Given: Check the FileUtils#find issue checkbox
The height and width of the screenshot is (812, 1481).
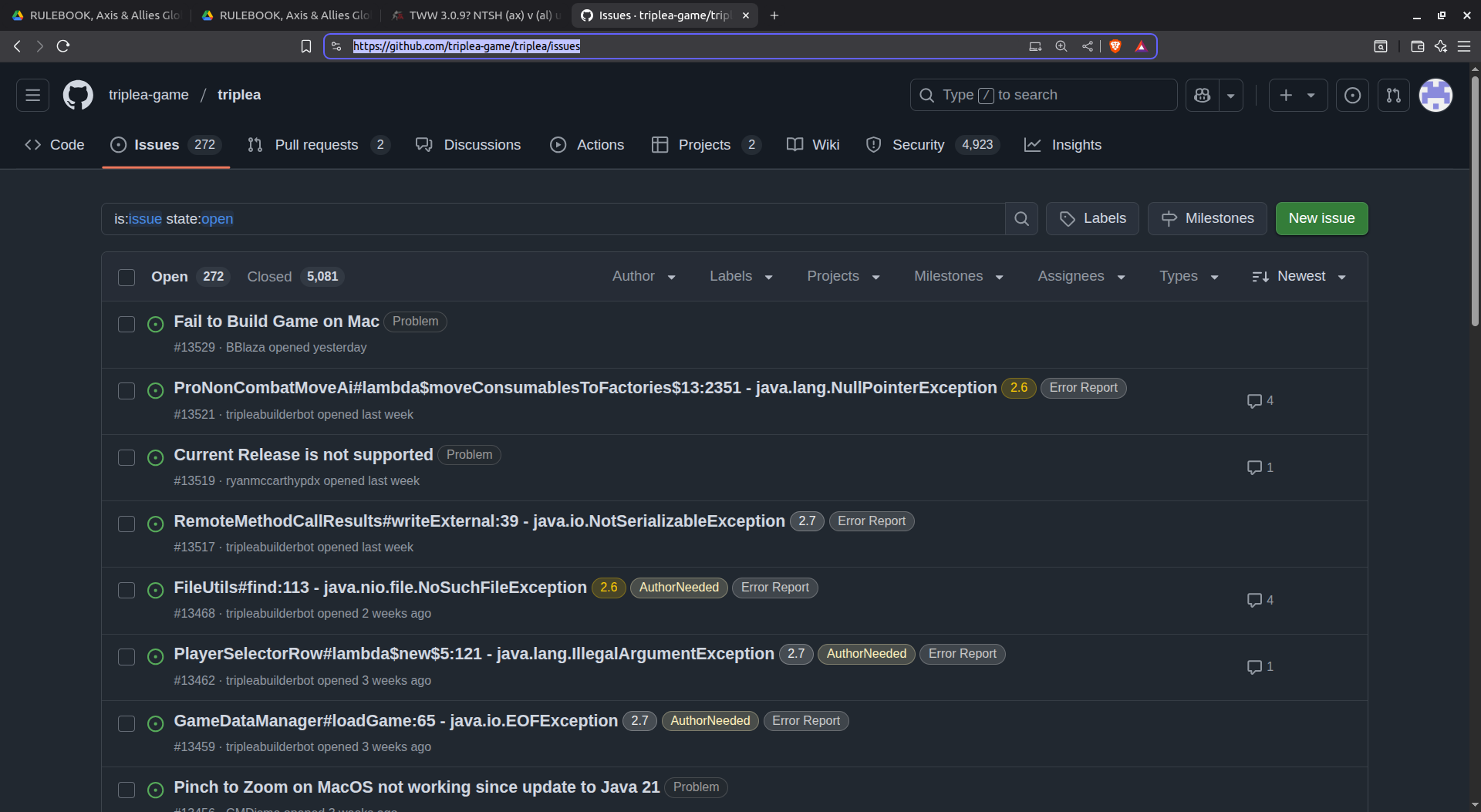Looking at the screenshot, I should tap(127, 590).
